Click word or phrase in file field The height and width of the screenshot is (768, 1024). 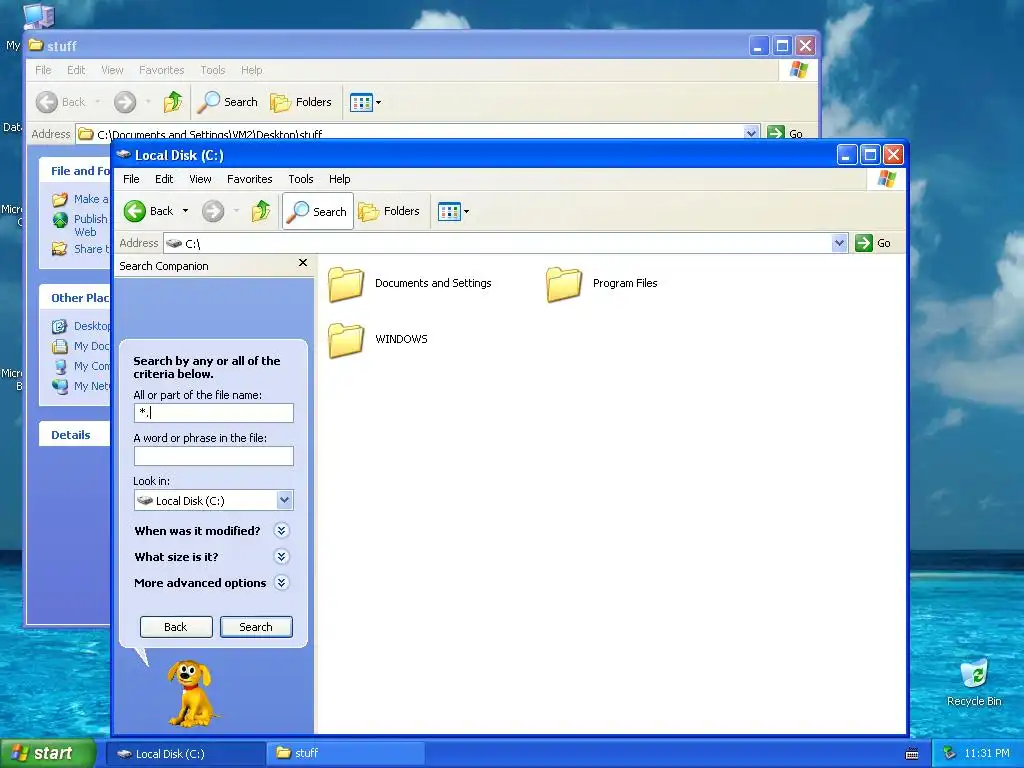[214, 456]
